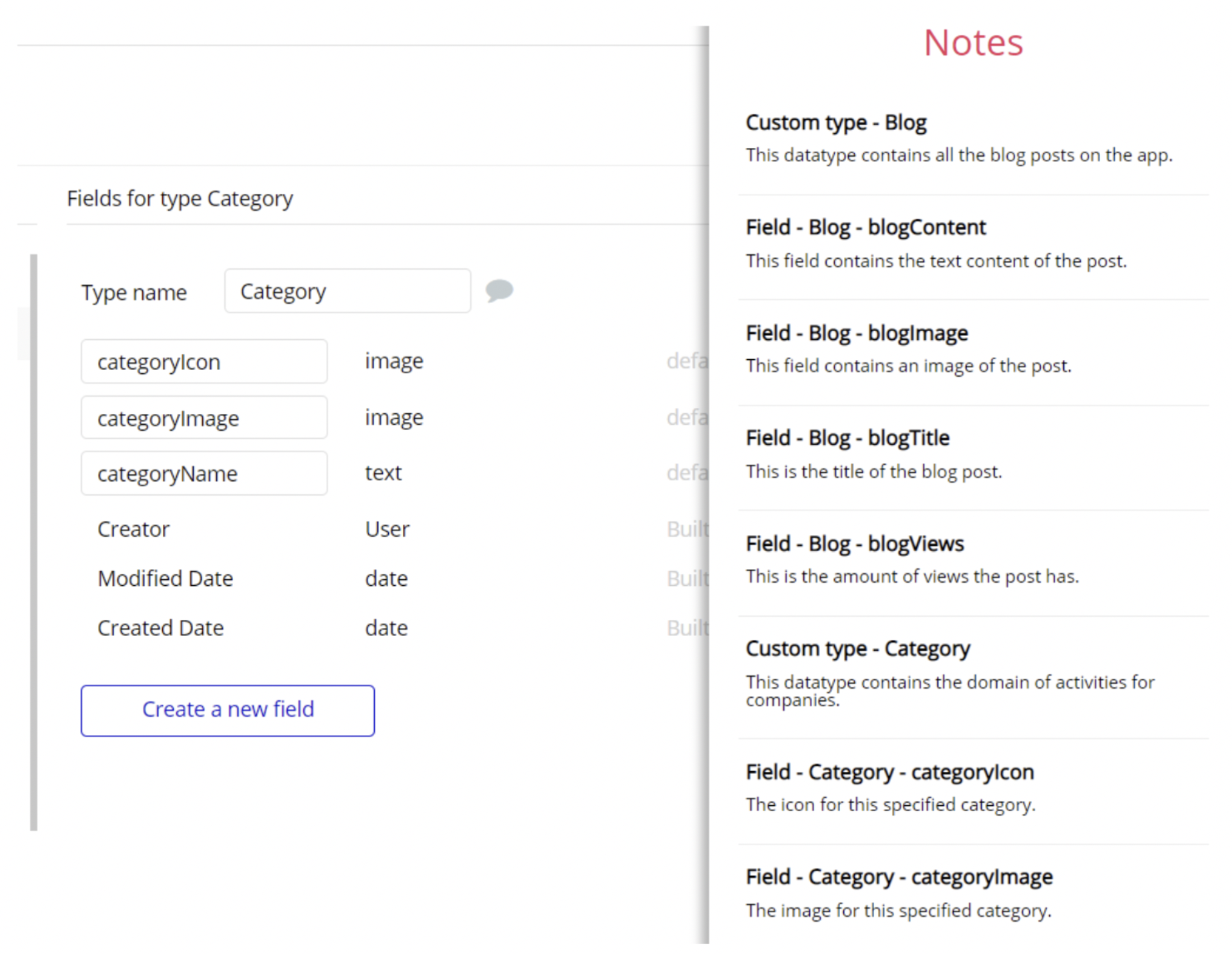Click the Type name input containing Category

[x=347, y=292]
